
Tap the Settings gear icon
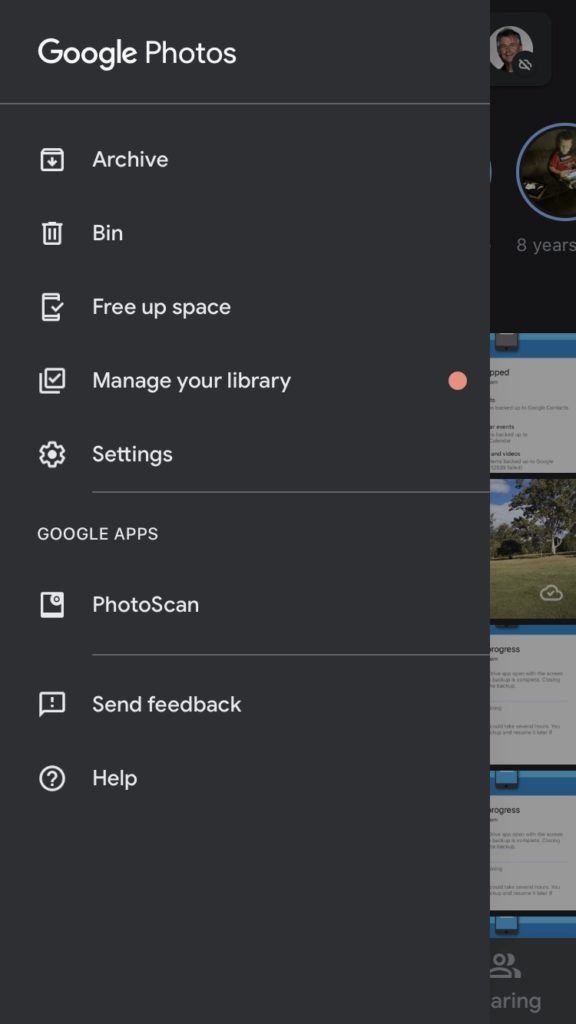[52, 455]
